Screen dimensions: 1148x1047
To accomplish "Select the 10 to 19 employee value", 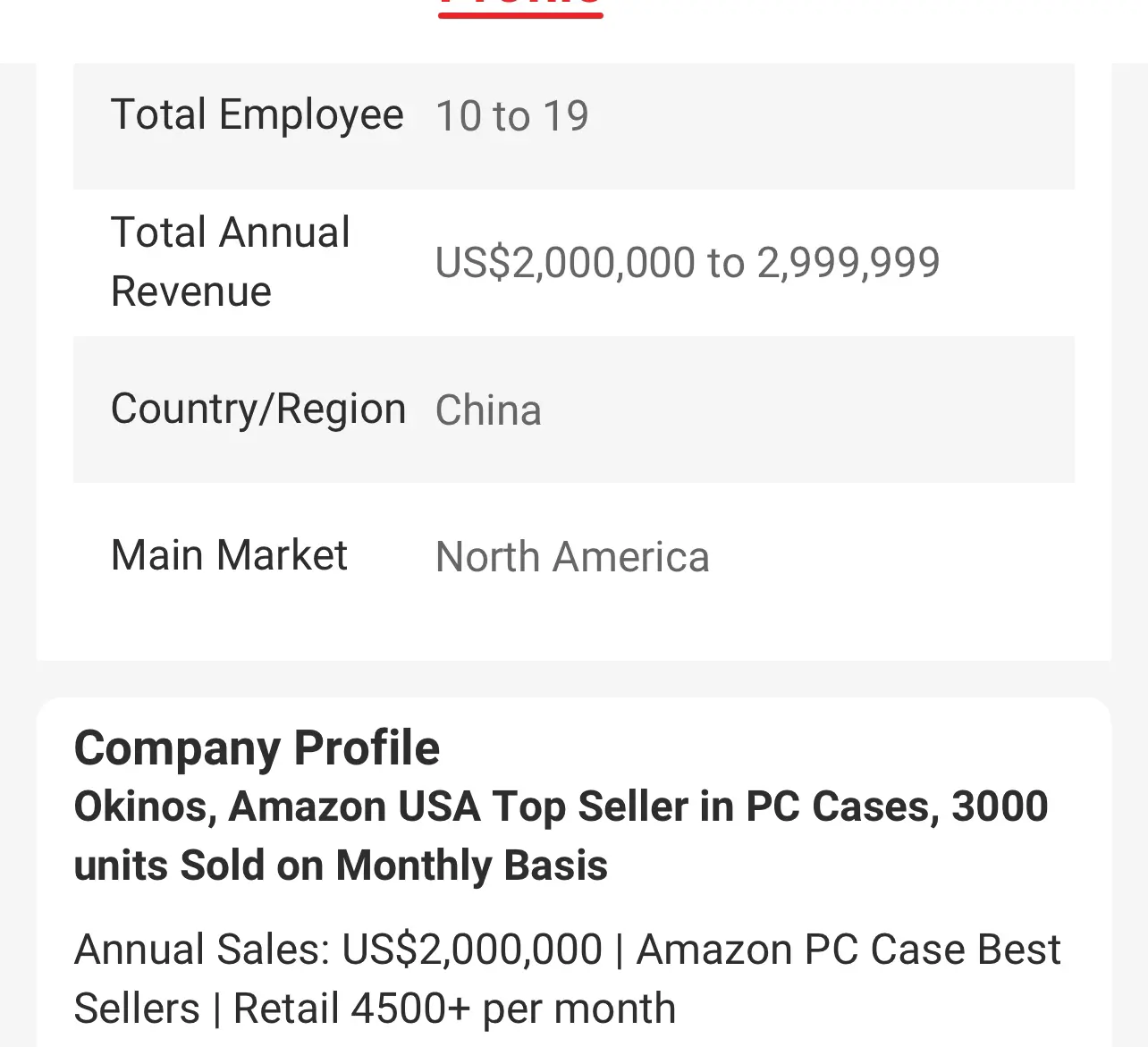I will click(511, 116).
